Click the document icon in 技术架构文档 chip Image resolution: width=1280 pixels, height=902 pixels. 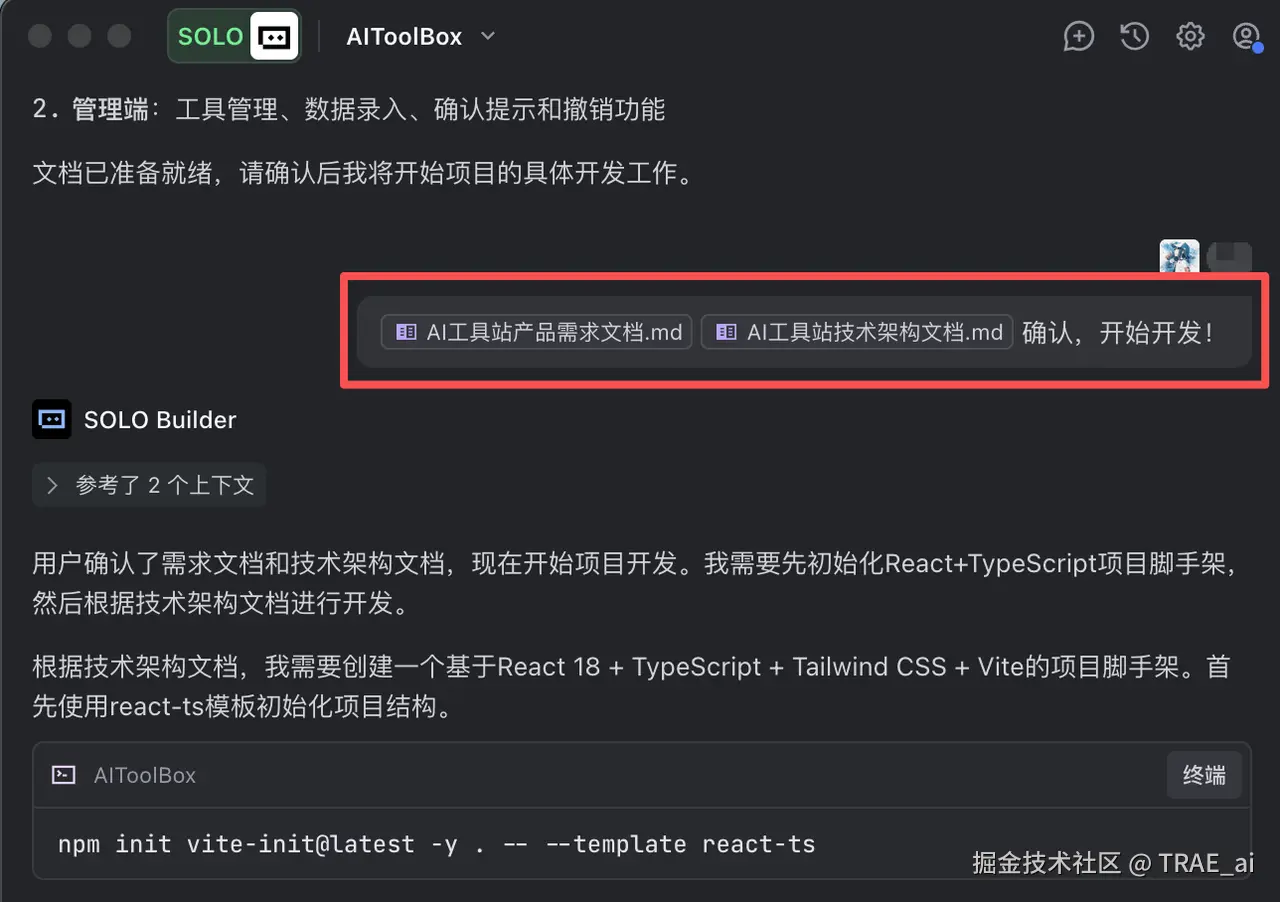[x=726, y=332]
